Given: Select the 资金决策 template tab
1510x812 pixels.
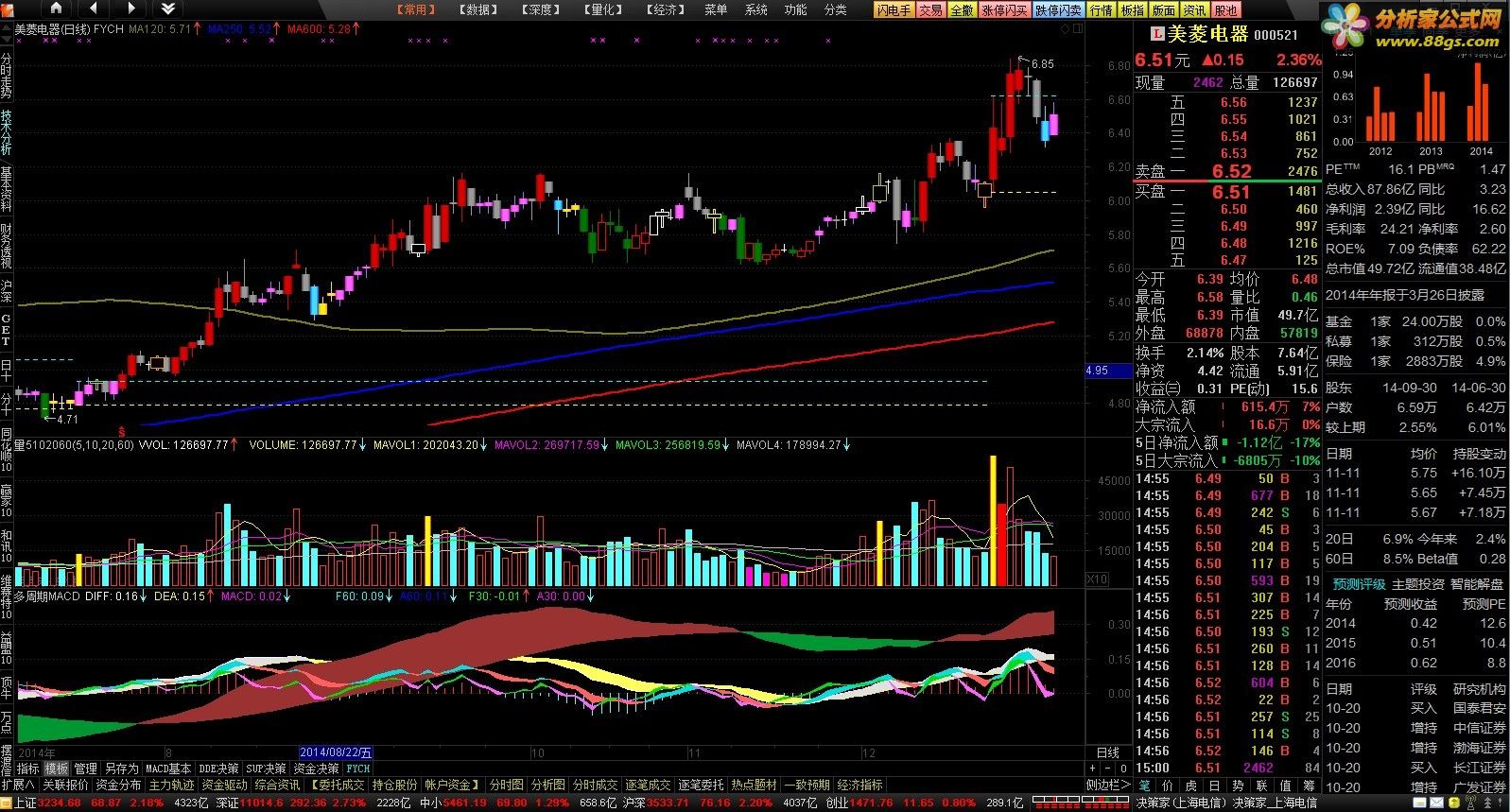Looking at the screenshot, I should tap(316, 769).
